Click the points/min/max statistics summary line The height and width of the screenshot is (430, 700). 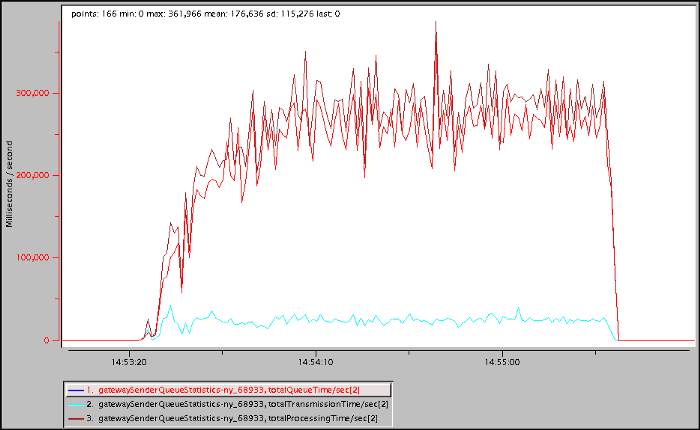pos(205,14)
